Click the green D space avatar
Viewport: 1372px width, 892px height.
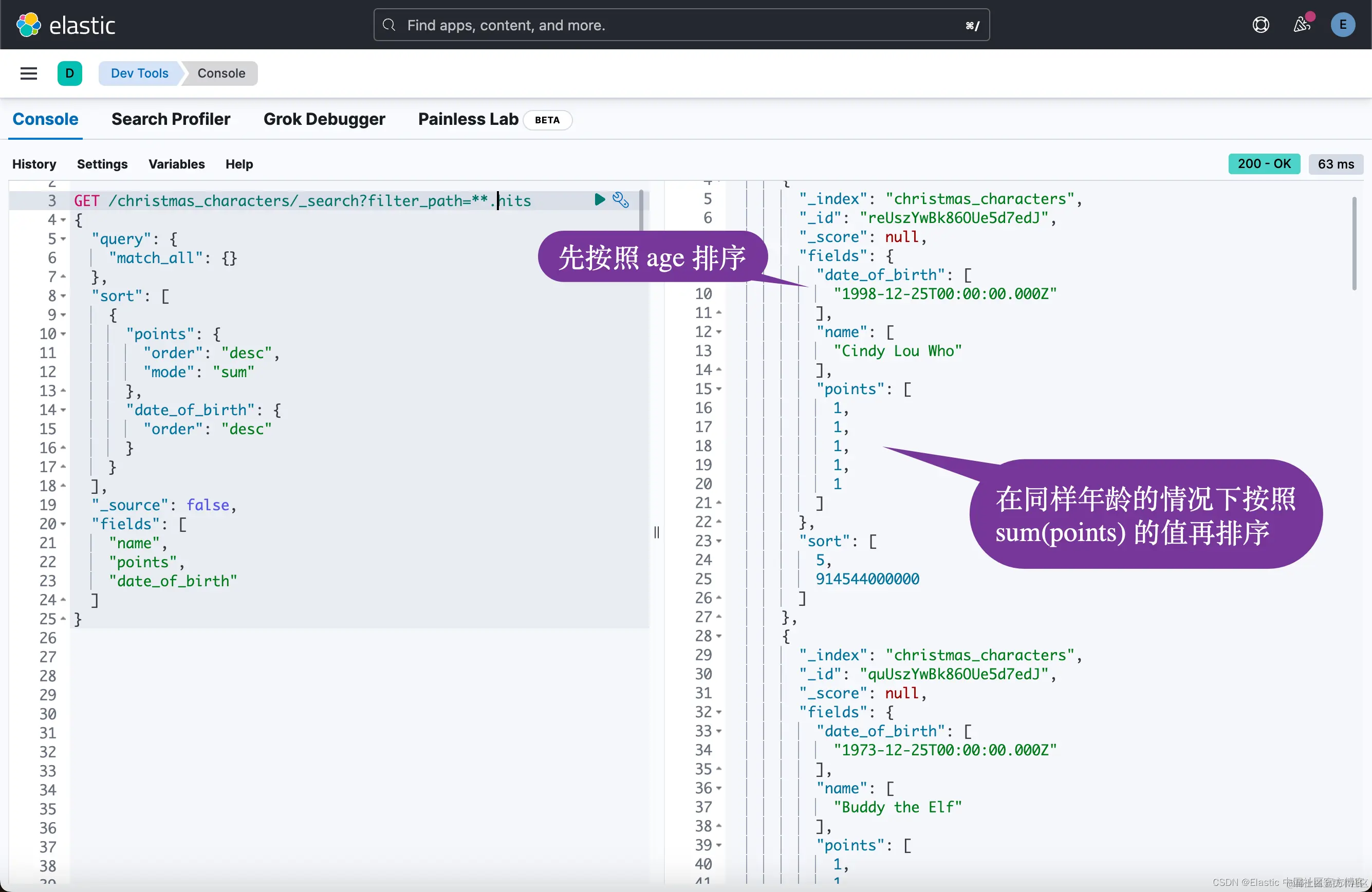[x=69, y=73]
